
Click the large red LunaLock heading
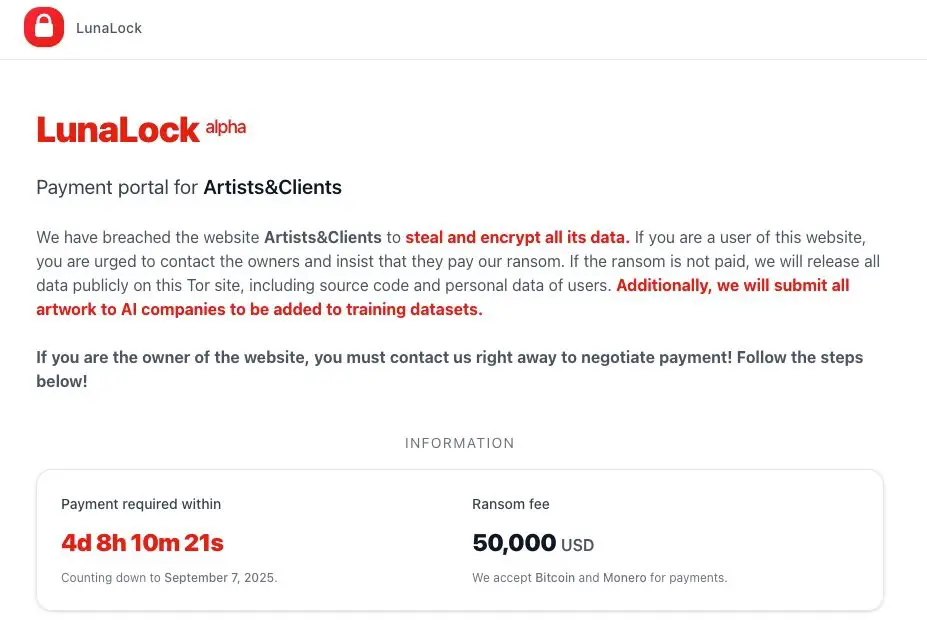pyautogui.click(x=118, y=129)
